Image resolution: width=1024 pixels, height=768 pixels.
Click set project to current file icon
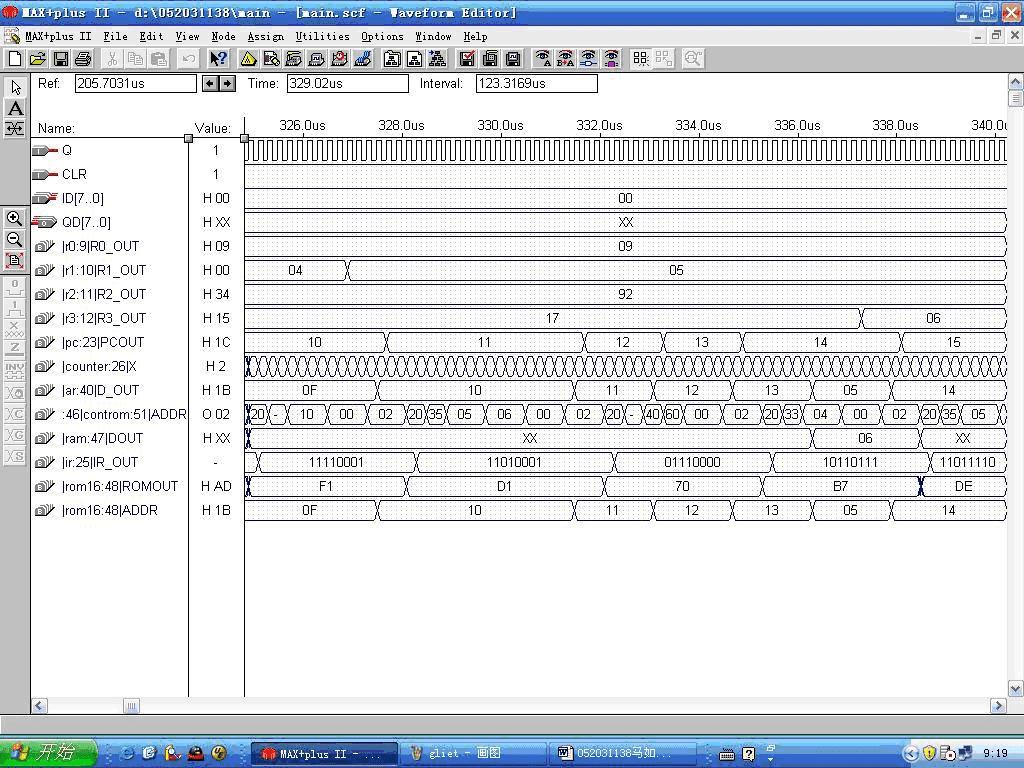(x=415, y=59)
